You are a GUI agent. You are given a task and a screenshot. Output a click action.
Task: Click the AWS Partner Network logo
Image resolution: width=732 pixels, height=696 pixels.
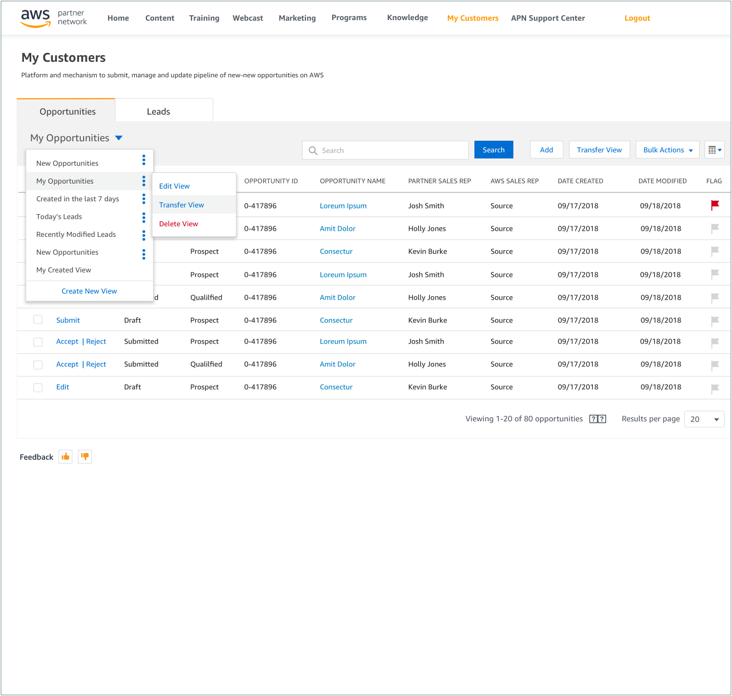[53, 18]
